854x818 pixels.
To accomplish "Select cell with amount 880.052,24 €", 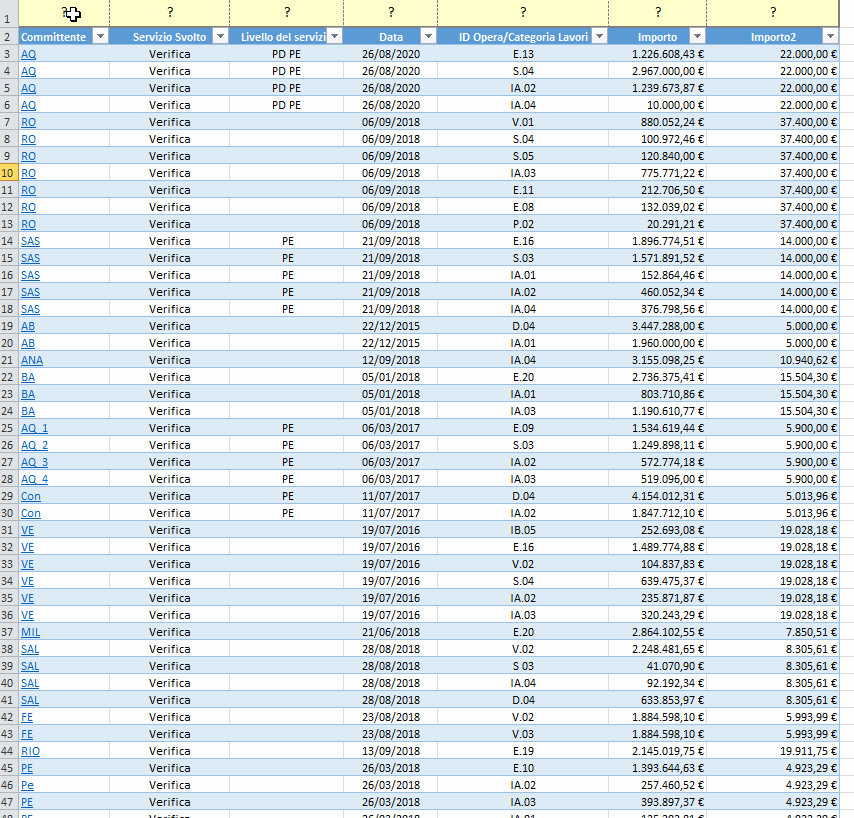I will point(657,122).
